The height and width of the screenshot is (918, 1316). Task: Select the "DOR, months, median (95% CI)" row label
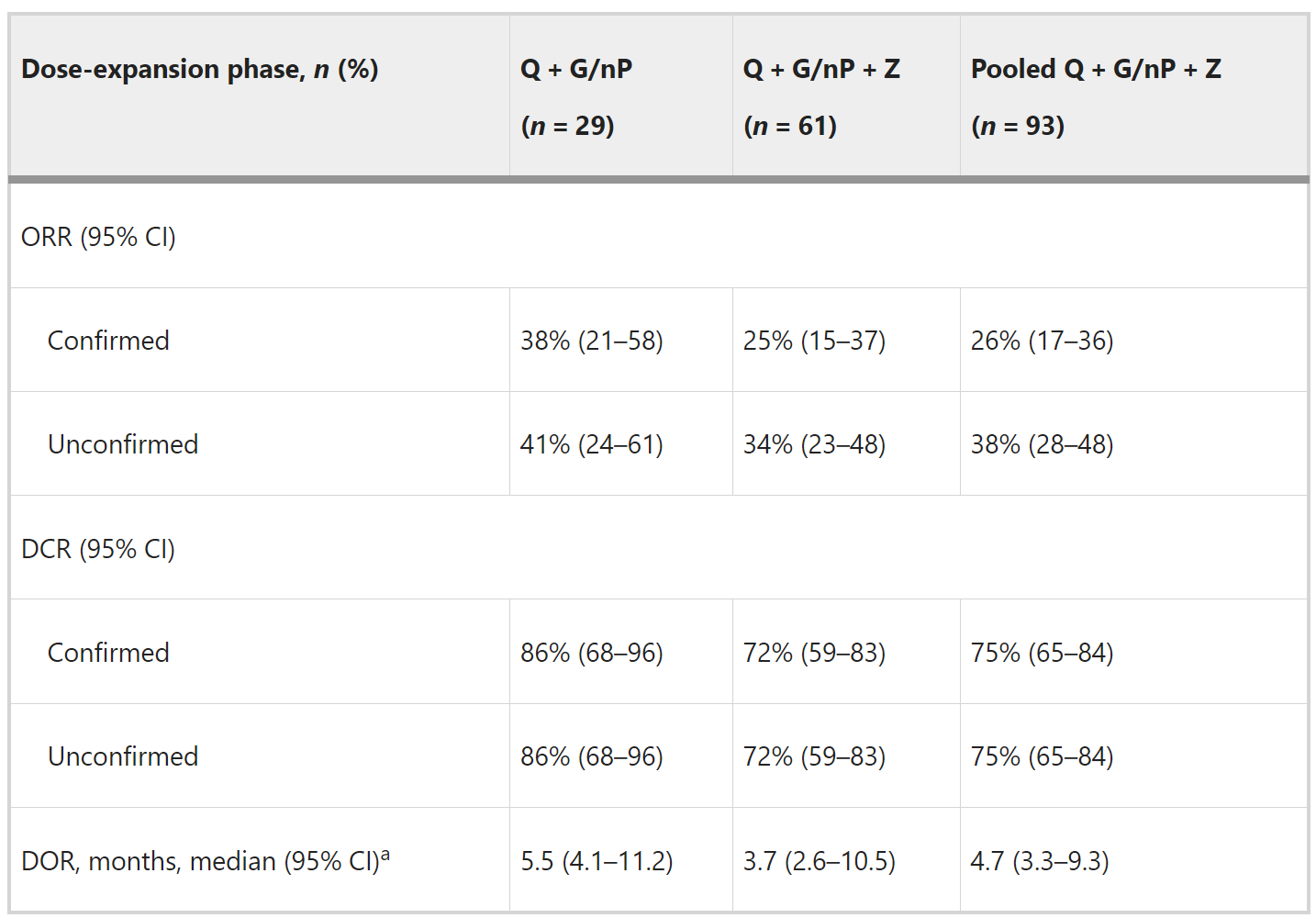(199, 861)
